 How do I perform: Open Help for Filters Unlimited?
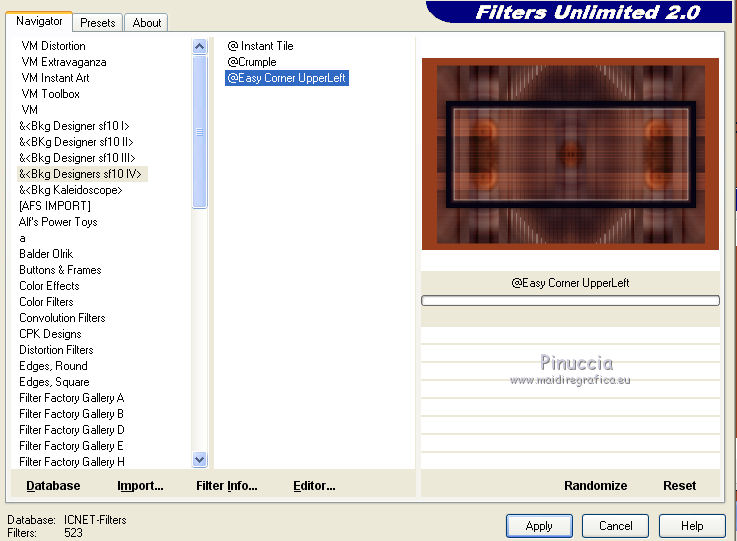[692, 525]
